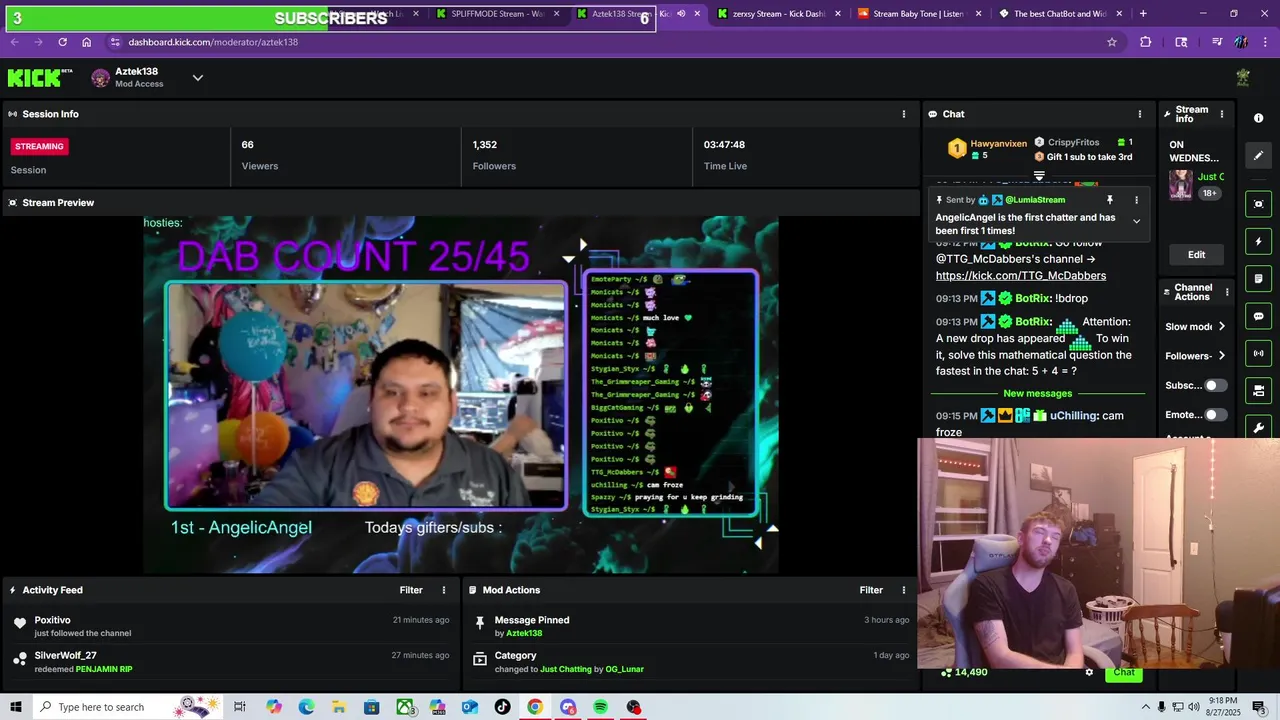Click the 14,490 channel points balance
1280x720 pixels.
click(964, 673)
